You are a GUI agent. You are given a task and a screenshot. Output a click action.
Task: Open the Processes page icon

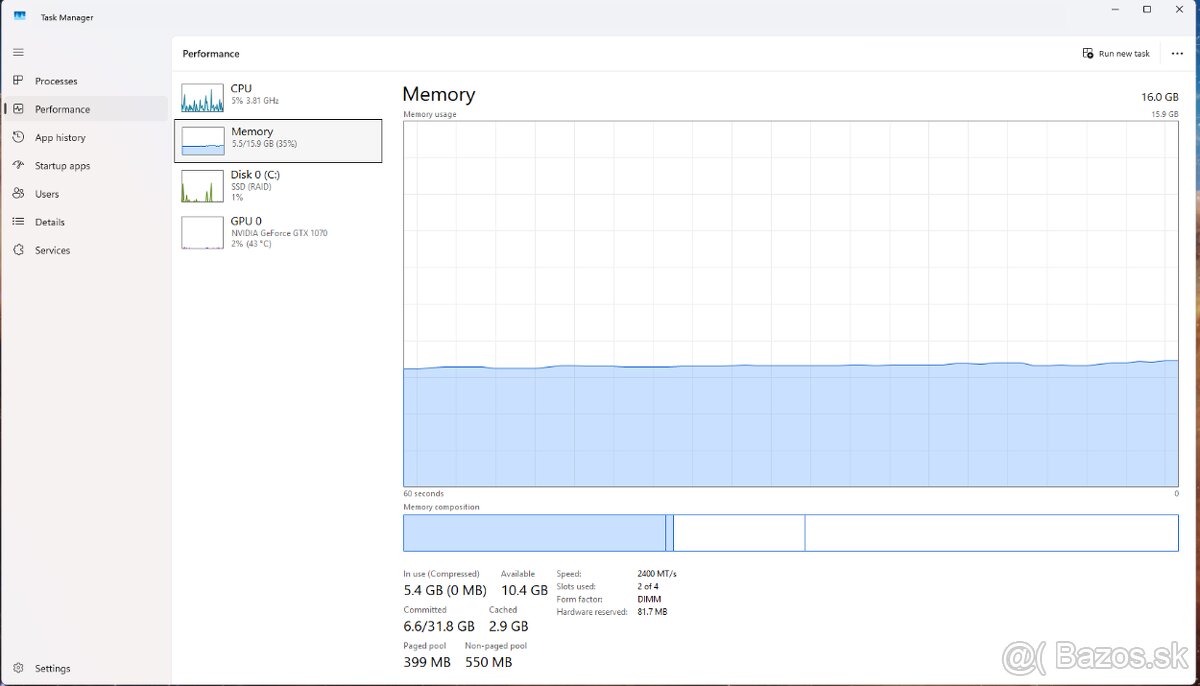point(18,81)
